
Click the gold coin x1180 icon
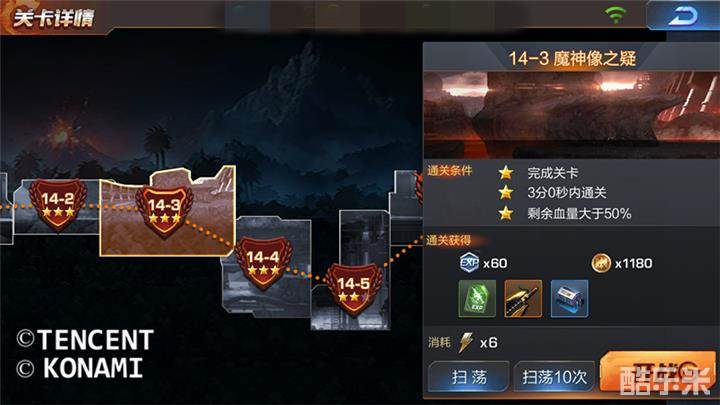click(x=601, y=263)
